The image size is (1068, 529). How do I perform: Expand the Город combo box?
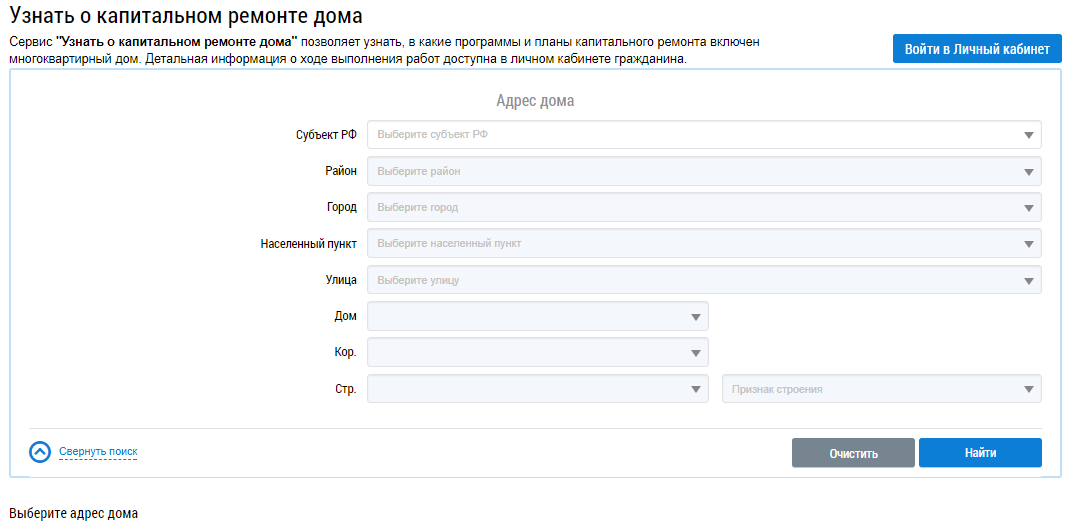pyautogui.click(x=690, y=208)
